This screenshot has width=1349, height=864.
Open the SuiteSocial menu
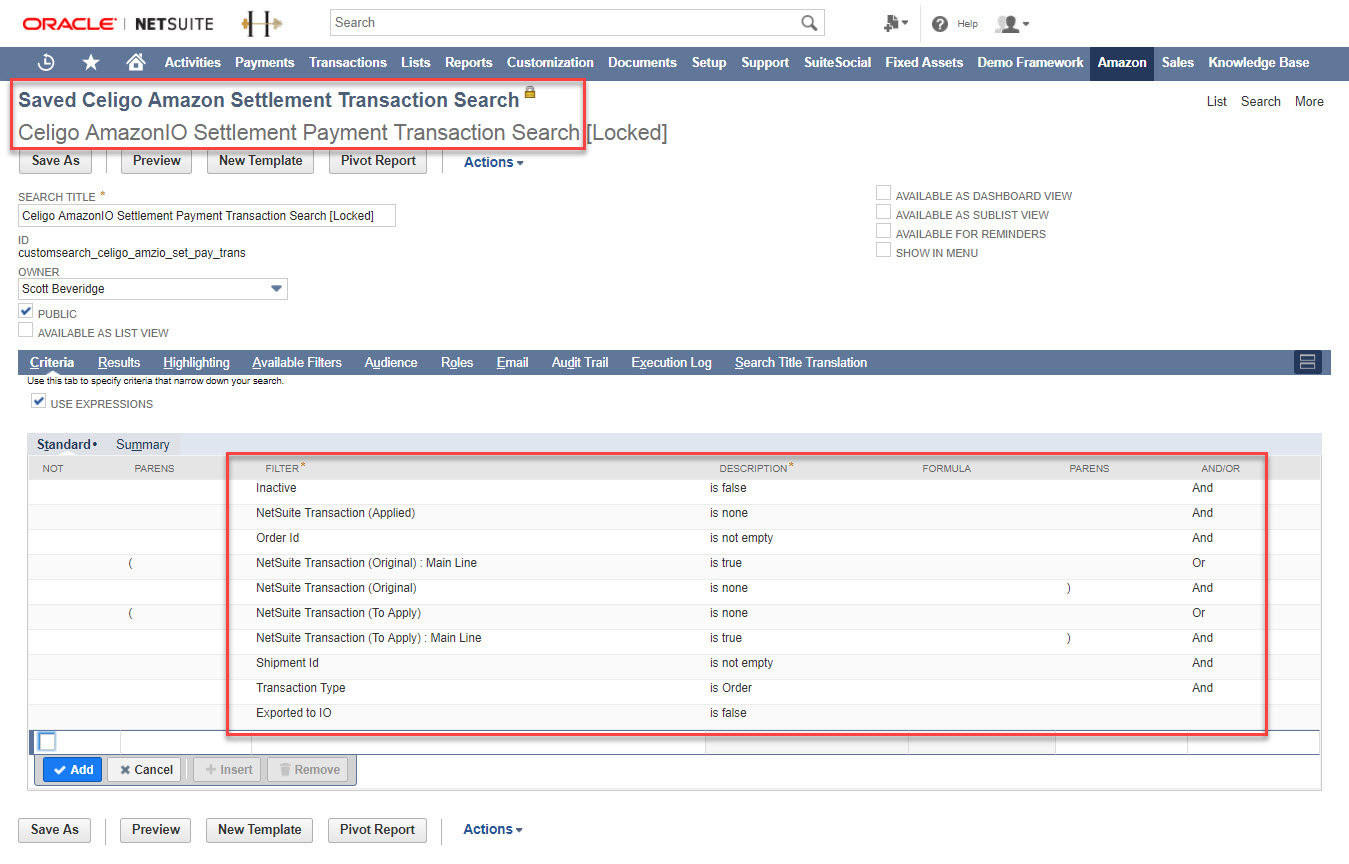pos(838,62)
